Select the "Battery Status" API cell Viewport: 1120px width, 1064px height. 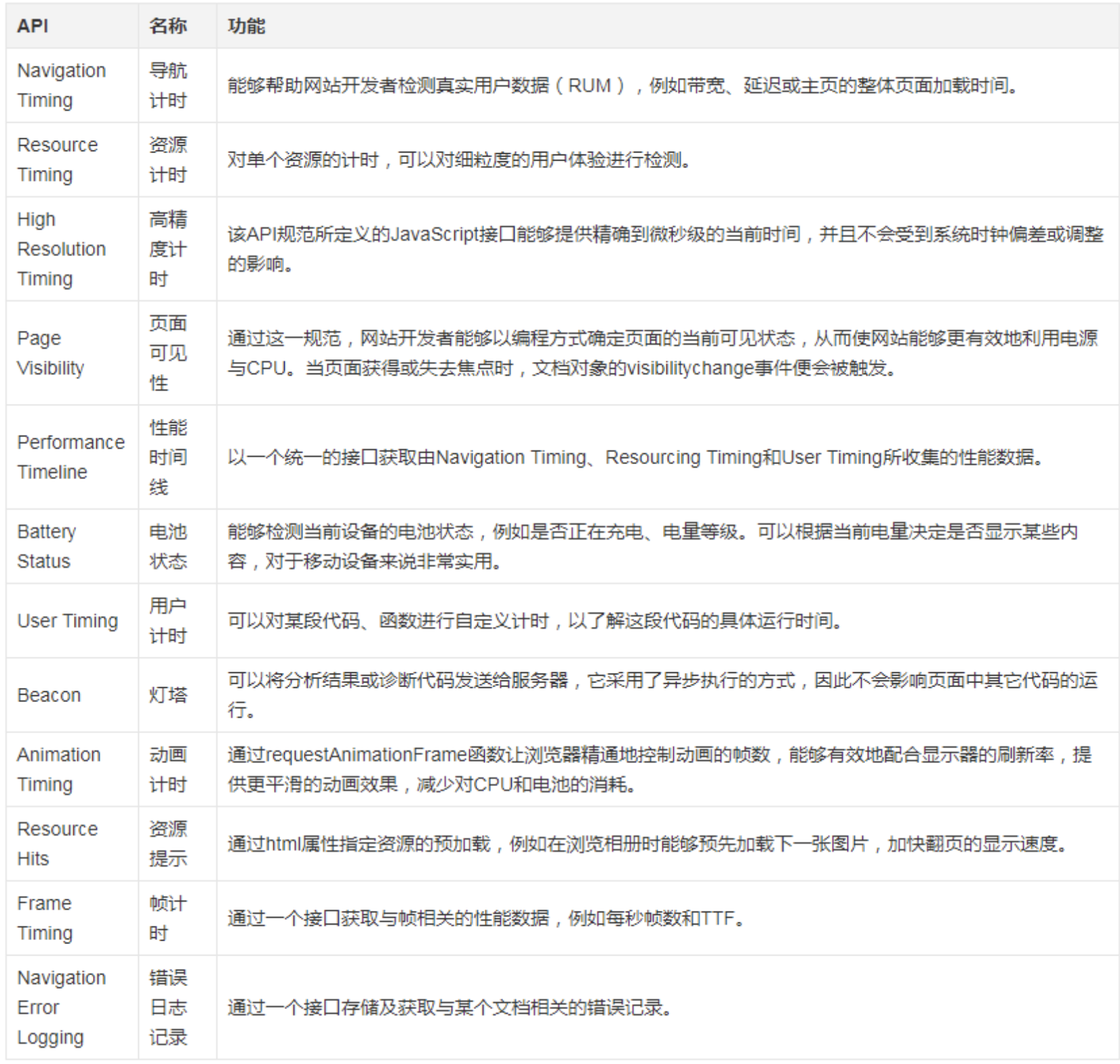(46, 546)
